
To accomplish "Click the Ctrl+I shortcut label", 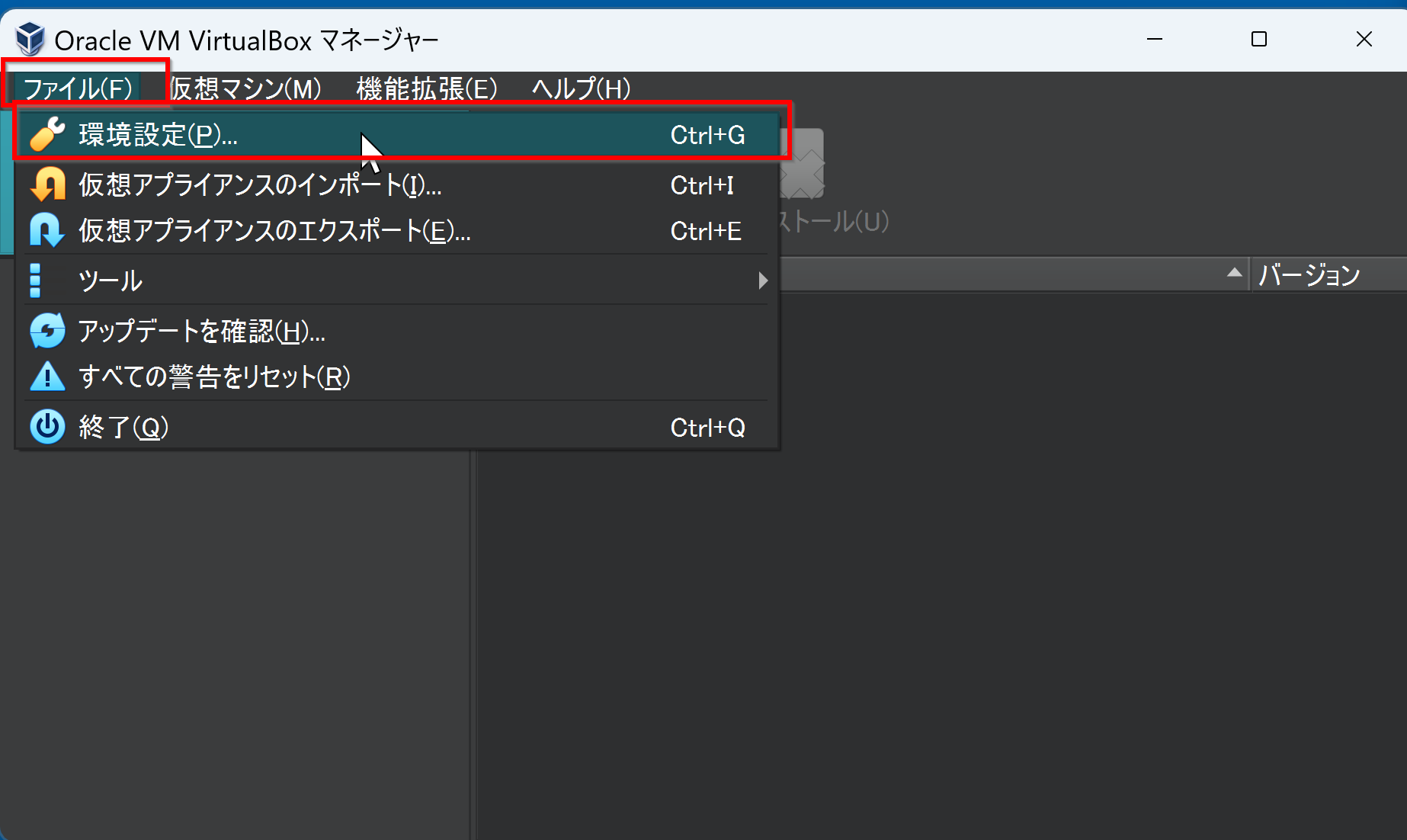I will (x=702, y=185).
